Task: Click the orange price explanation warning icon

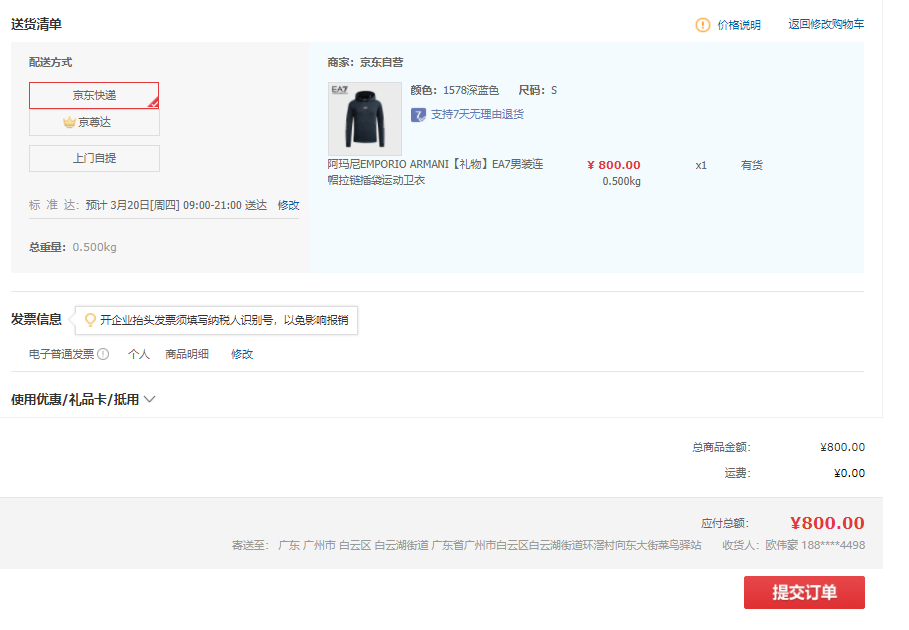Action: click(x=703, y=25)
